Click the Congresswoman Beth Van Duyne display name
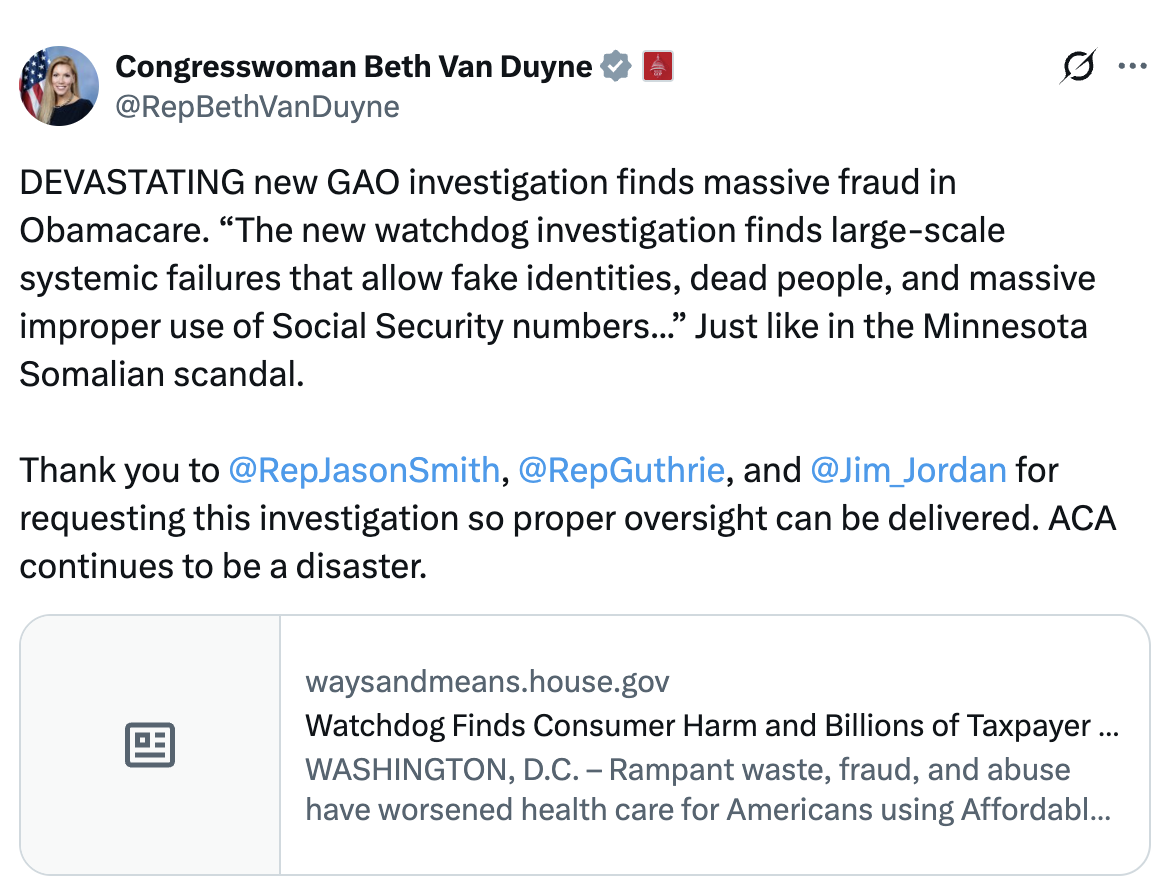 [354, 67]
